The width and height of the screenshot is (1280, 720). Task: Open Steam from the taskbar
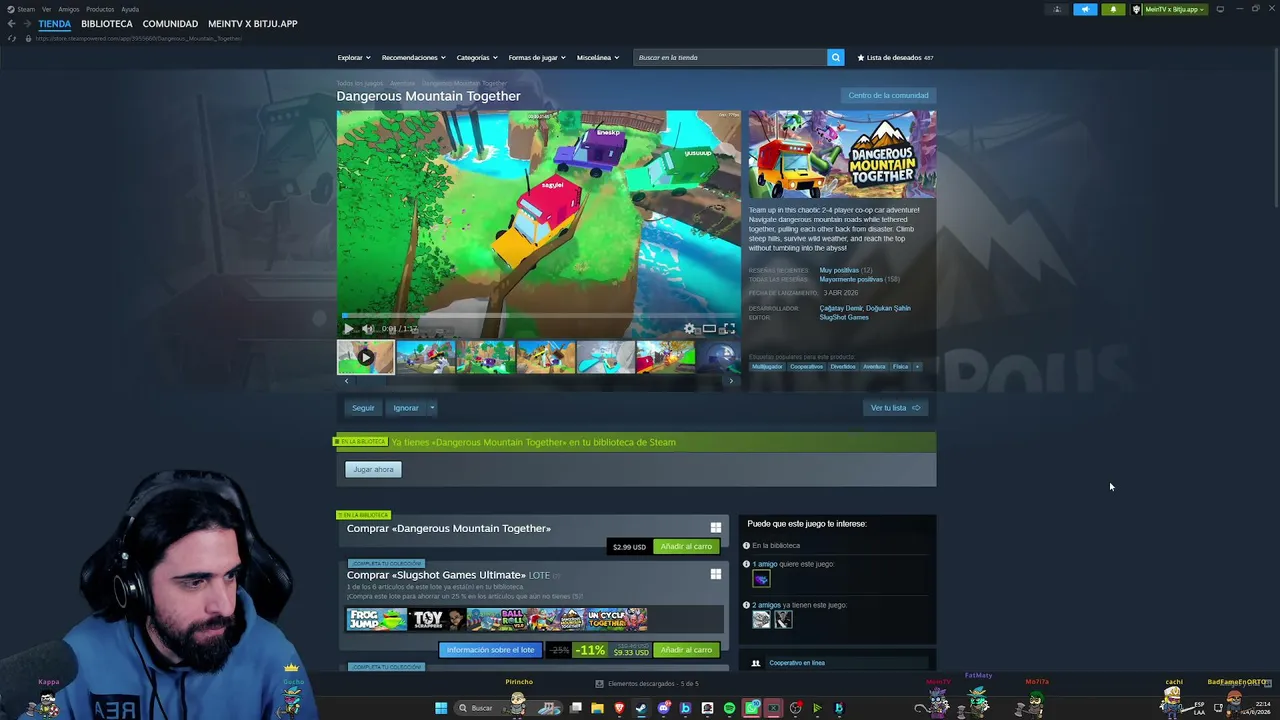click(x=641, y=708)
